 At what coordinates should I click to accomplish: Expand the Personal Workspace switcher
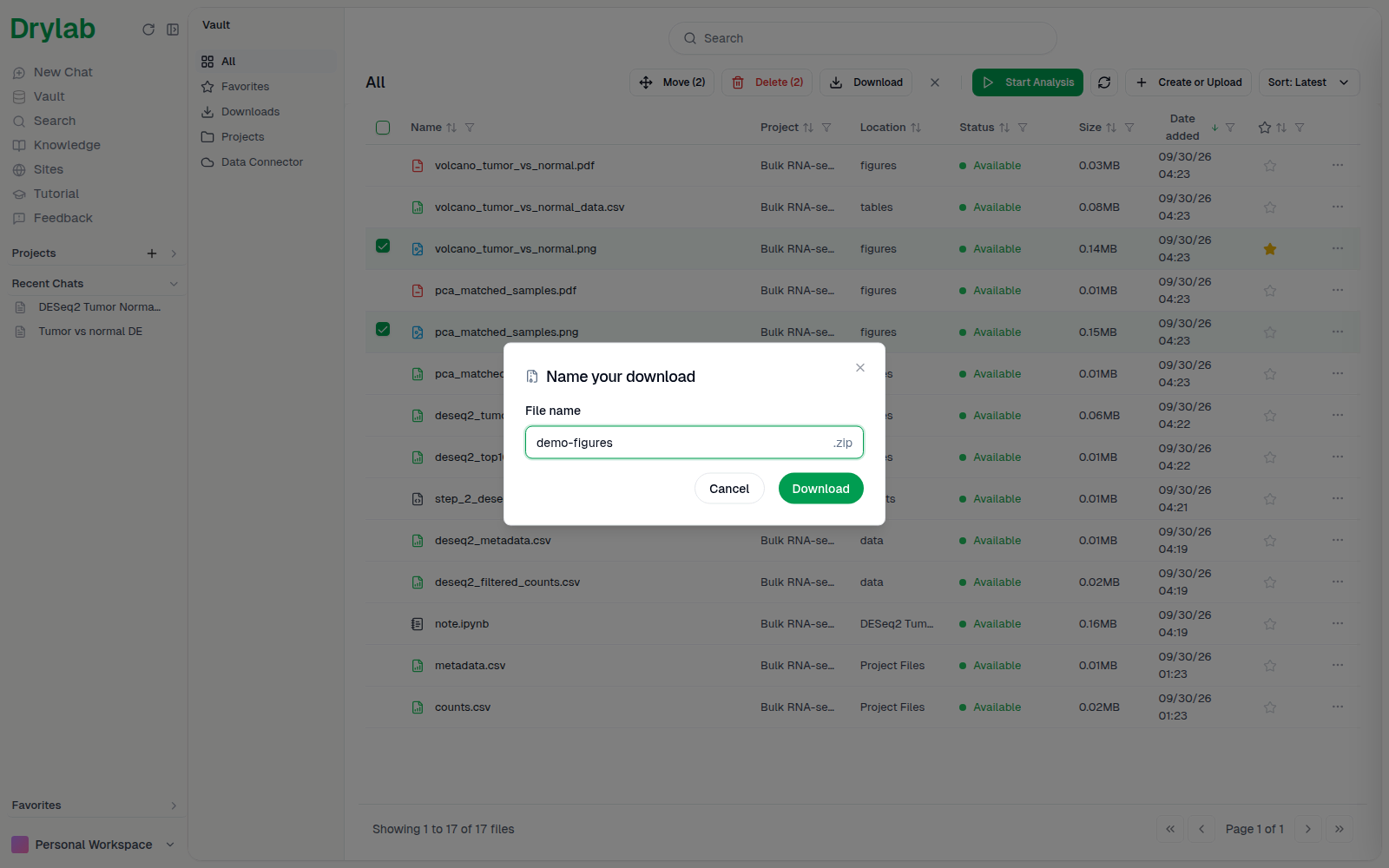94,845
